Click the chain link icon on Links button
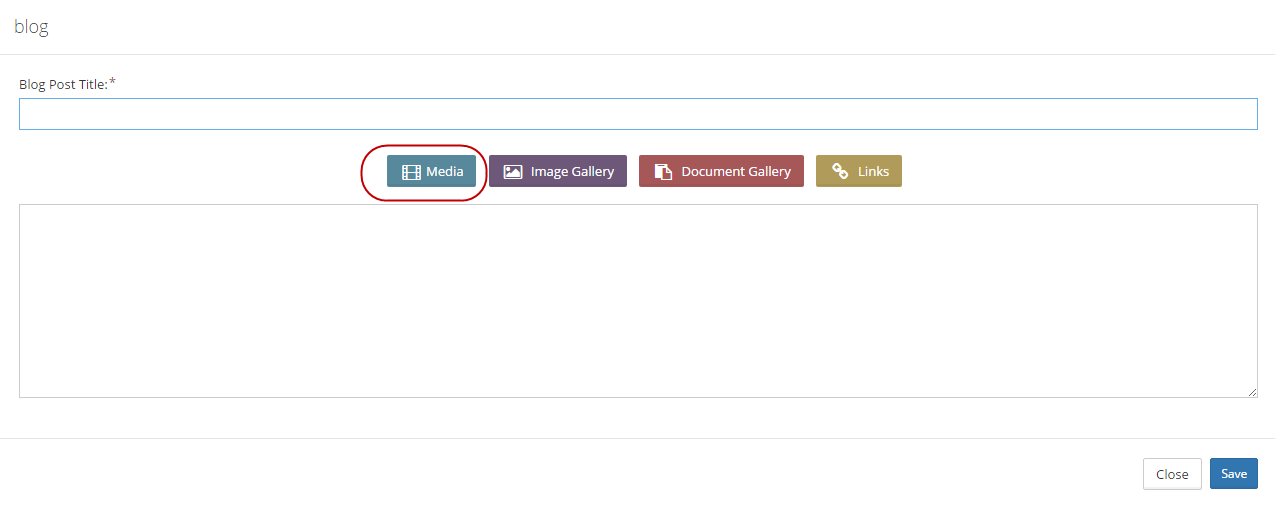Image resolution: width=1275 pixels, height=509 pixels. [x=840, y=172]
